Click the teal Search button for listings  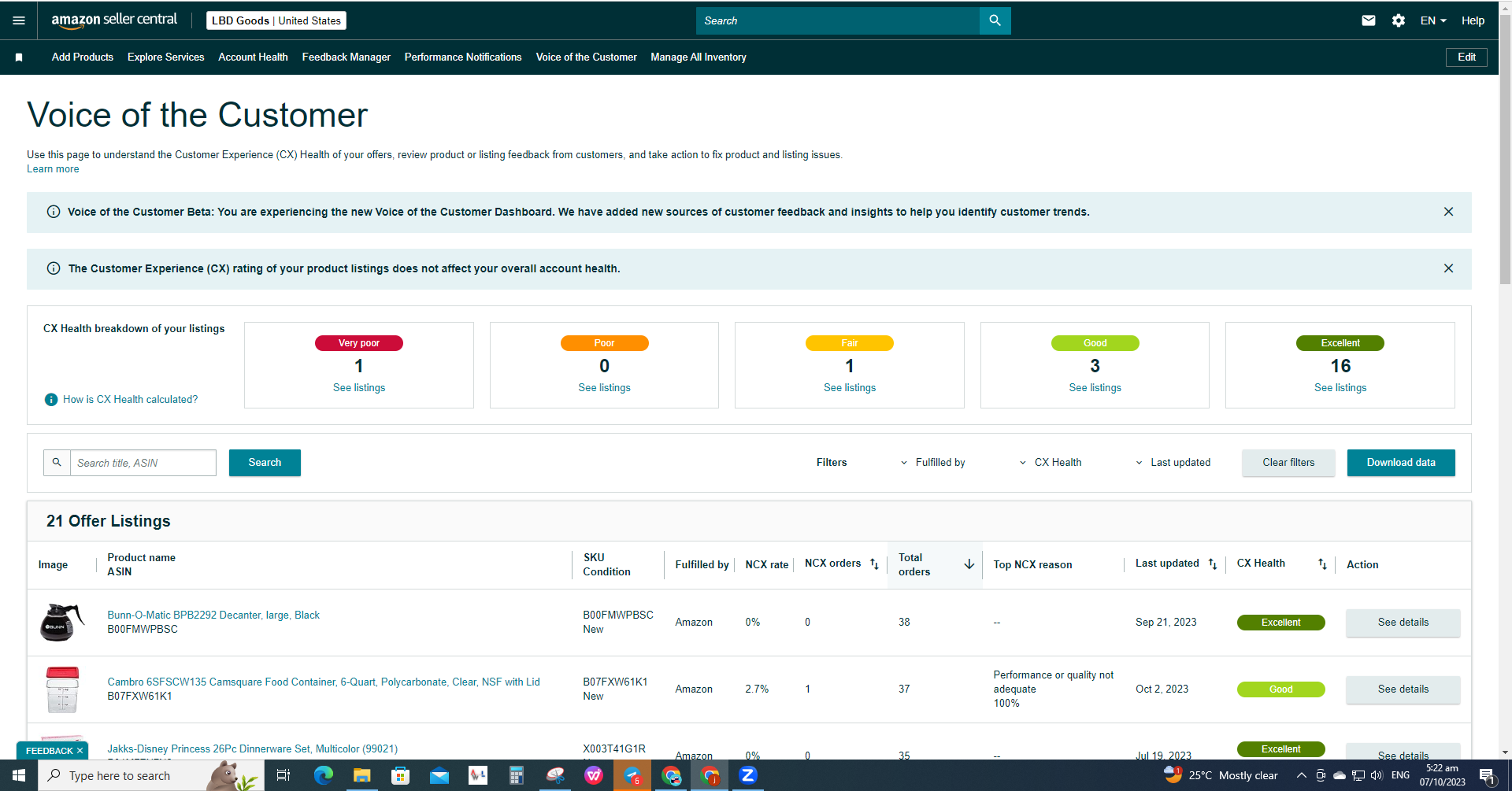[265, 463]
